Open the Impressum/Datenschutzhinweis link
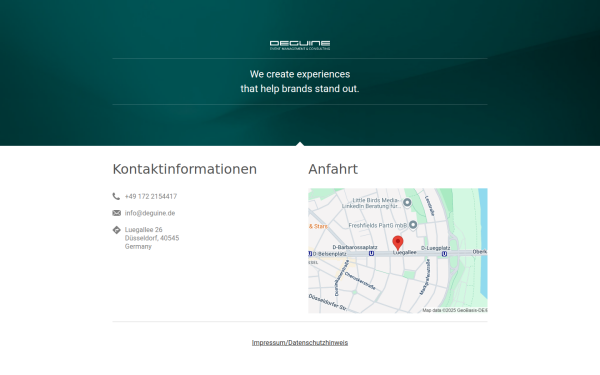600x375 pixels. tap(300, 342)
